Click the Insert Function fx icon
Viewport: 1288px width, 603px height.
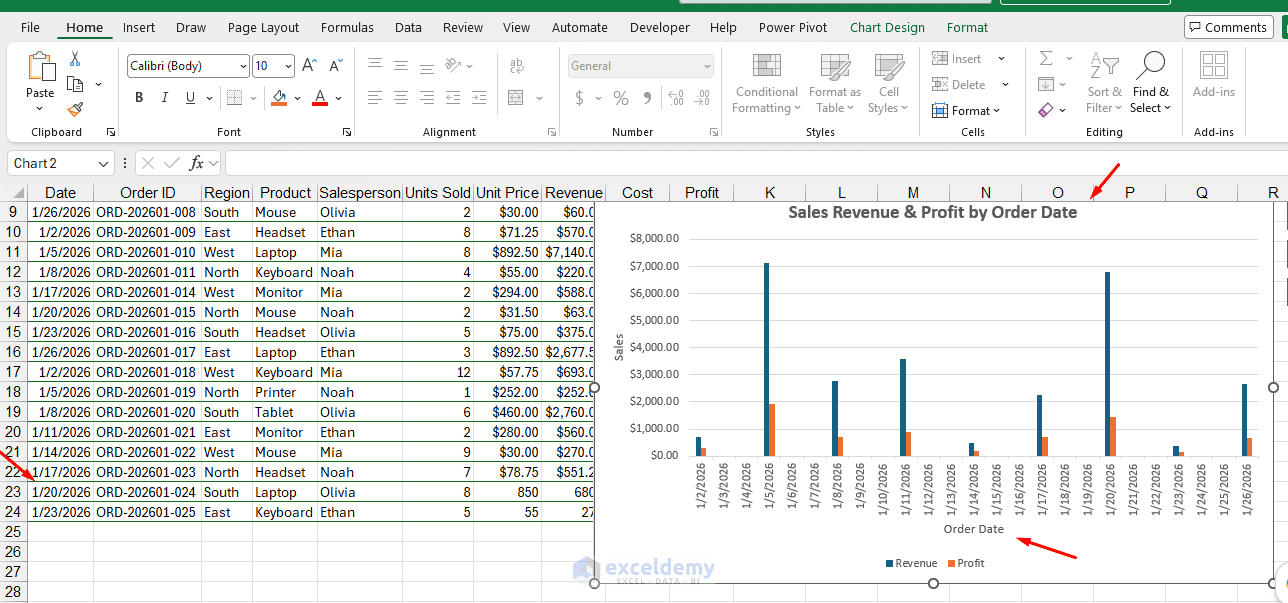[197, 163]
